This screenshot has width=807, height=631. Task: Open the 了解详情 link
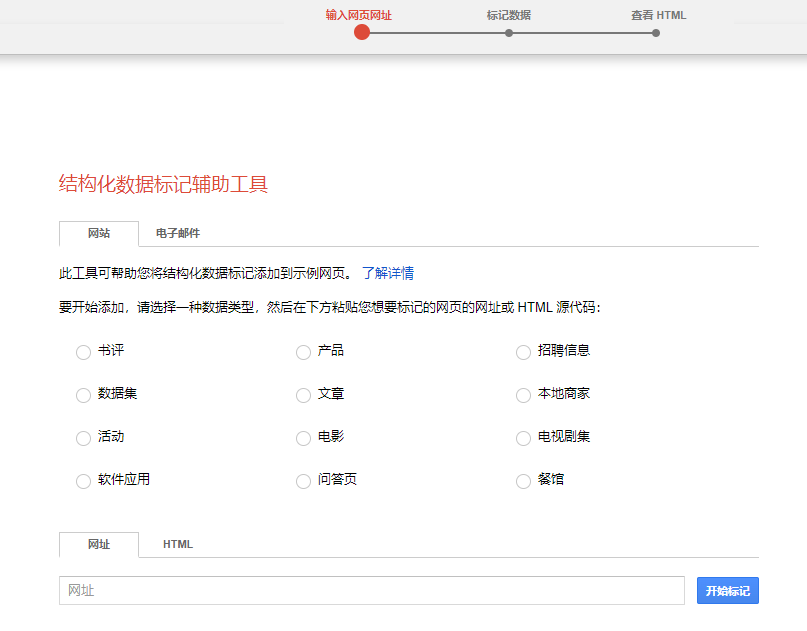(x=388, y=273)
